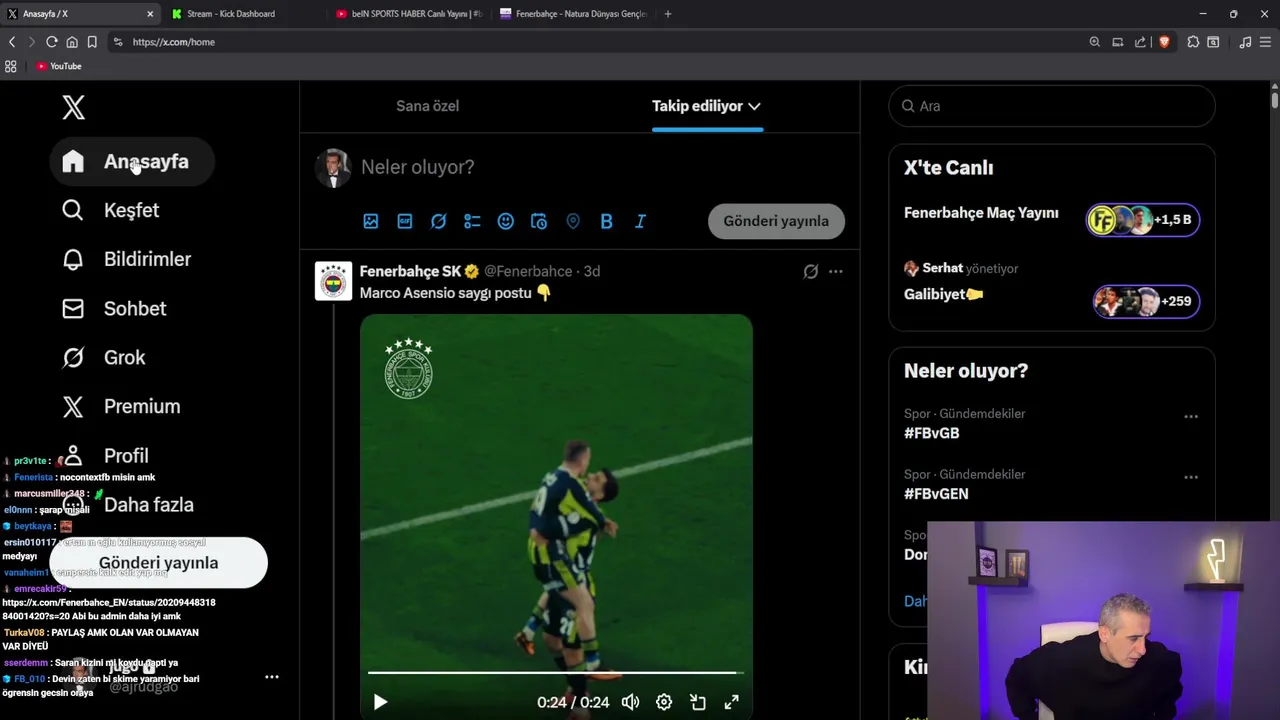Viewport: 1280px width, 720px height.
Task: Mute the video volume
Action: point(630,702)
